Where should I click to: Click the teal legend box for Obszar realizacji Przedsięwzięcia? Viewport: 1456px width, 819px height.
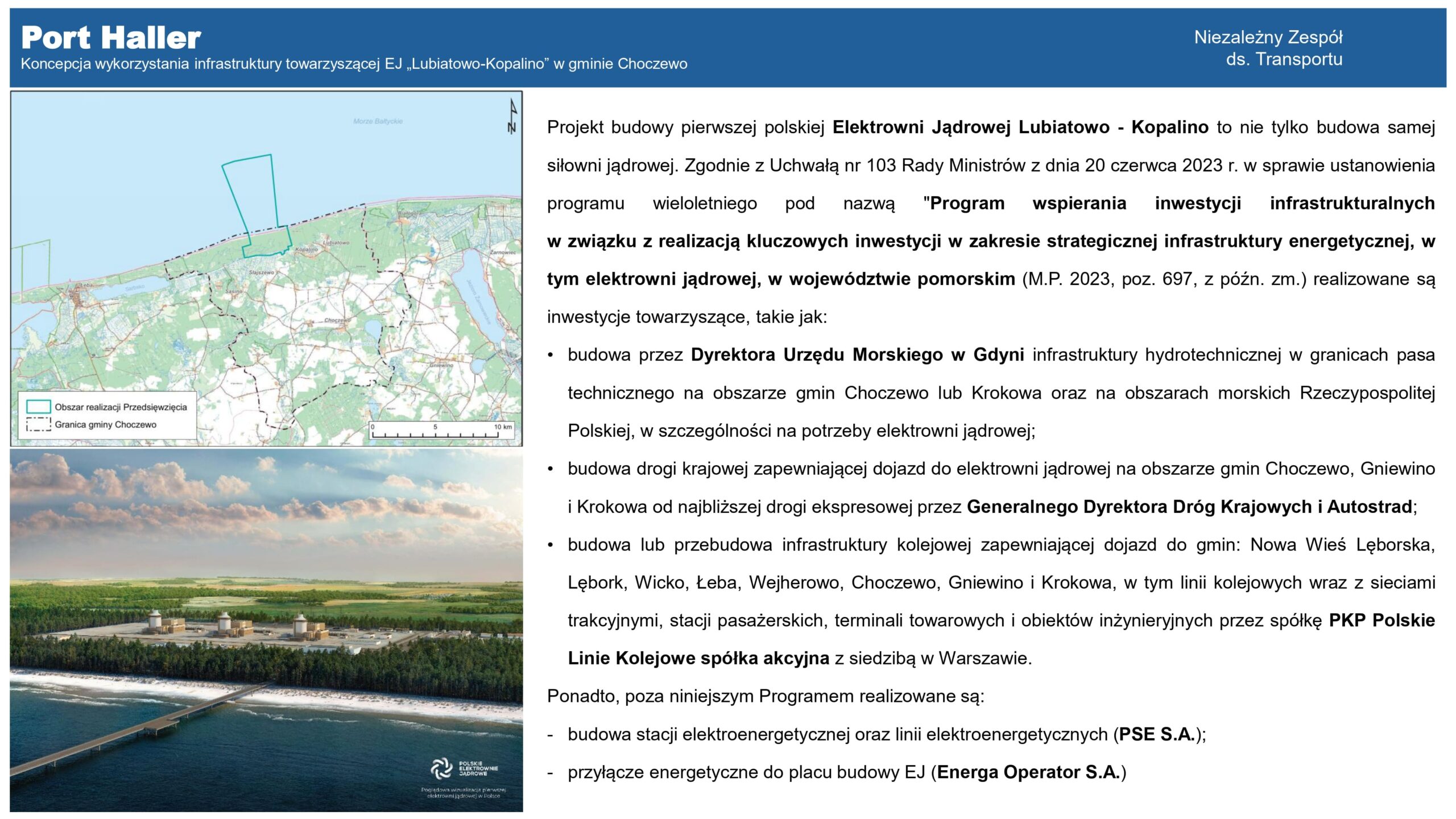tap(39, 407)
